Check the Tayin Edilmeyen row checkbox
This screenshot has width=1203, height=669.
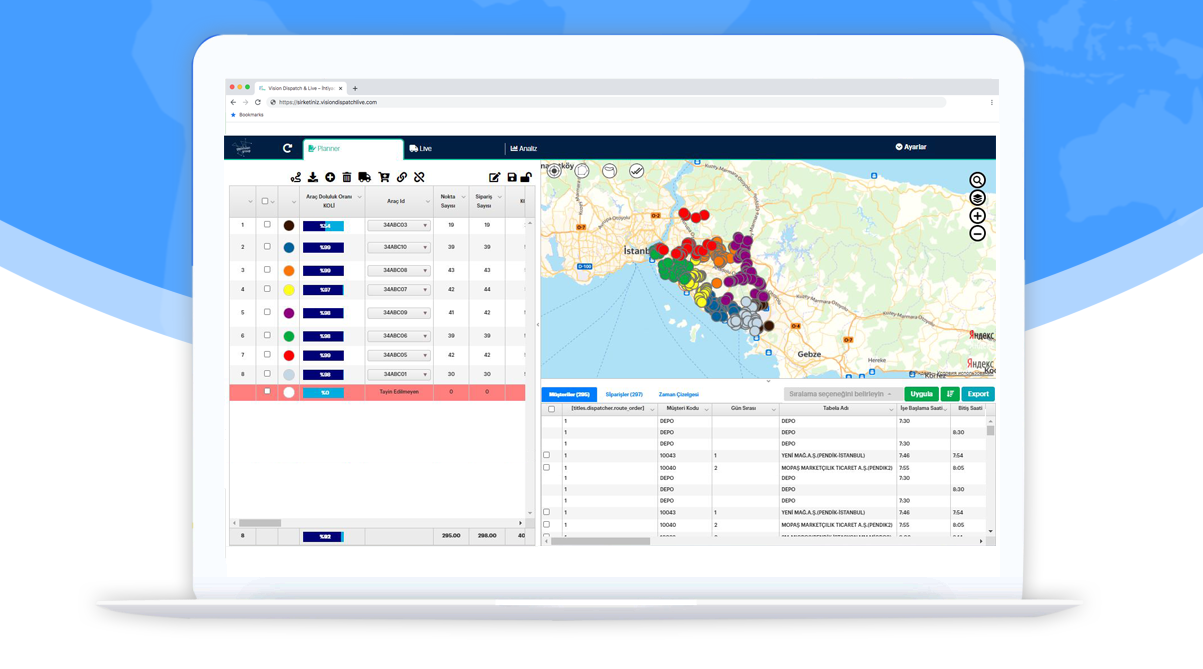267,392
